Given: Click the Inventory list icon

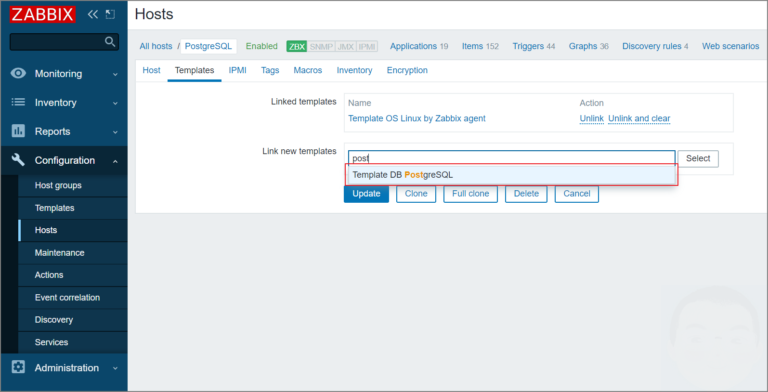Looking at the screenshot, I should pyautogui.click(x=19, y=102).
